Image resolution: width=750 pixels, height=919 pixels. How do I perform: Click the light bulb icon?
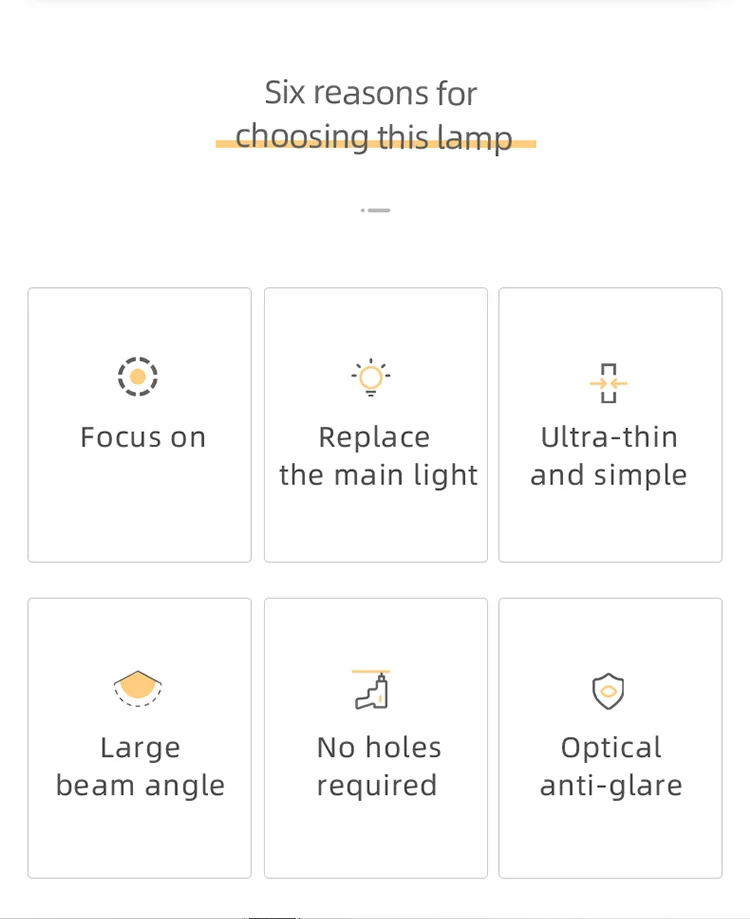pyautogui.click(x=371, y=378)
